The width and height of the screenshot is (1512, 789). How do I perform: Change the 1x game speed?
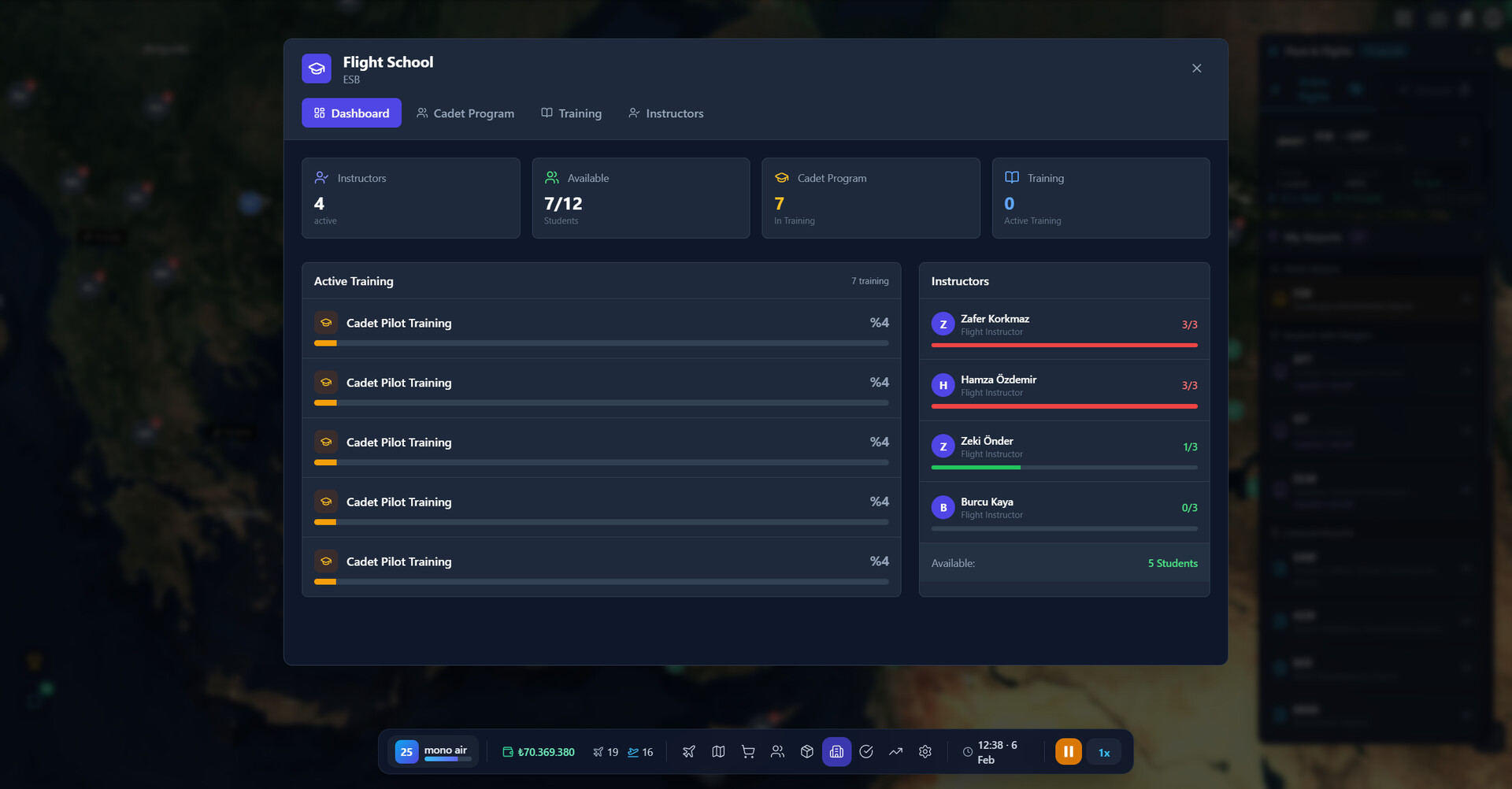(x=1104, y=753)
